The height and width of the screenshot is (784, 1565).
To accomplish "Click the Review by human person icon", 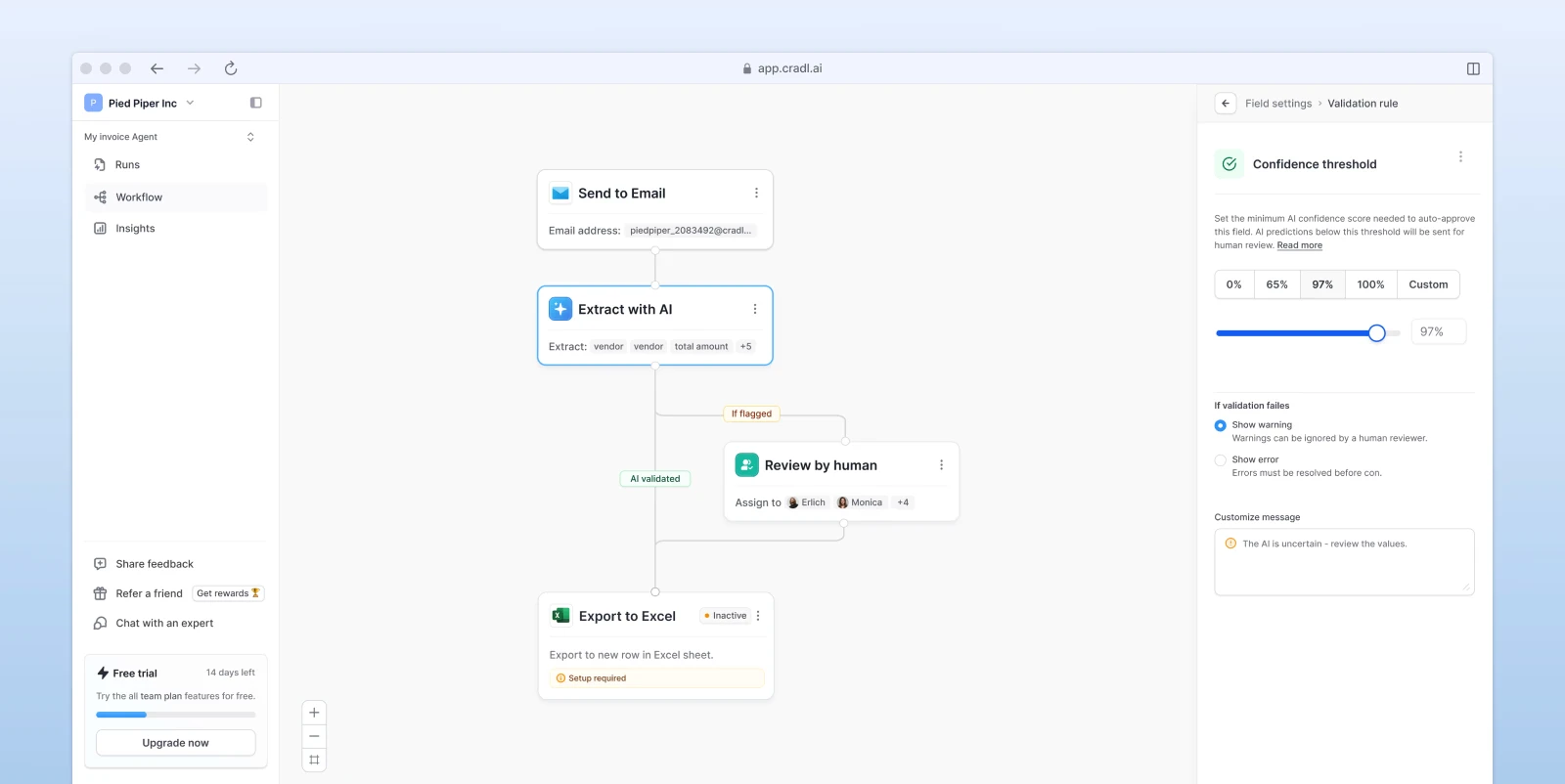I will tap(747, 465).
